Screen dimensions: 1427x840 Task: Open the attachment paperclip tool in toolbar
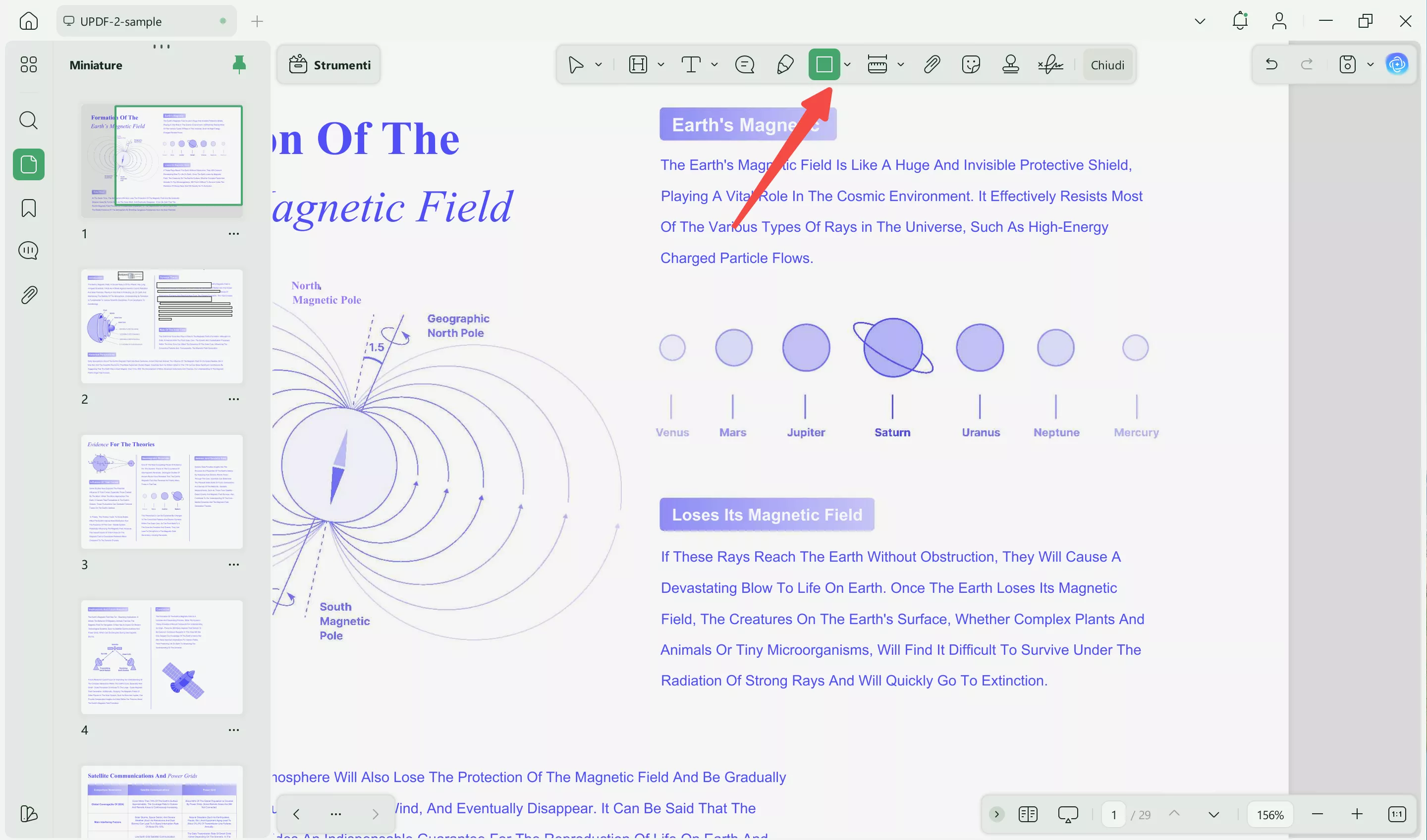pyautogui.click(x=932, y=64)
